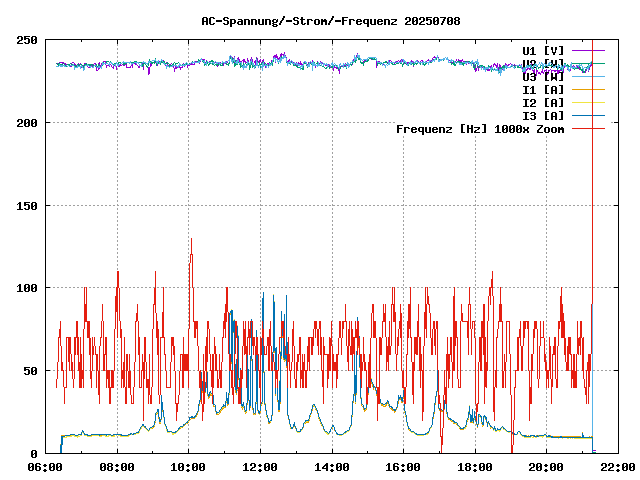Click the 150 y-axis tick label

[x=27, y=205]
